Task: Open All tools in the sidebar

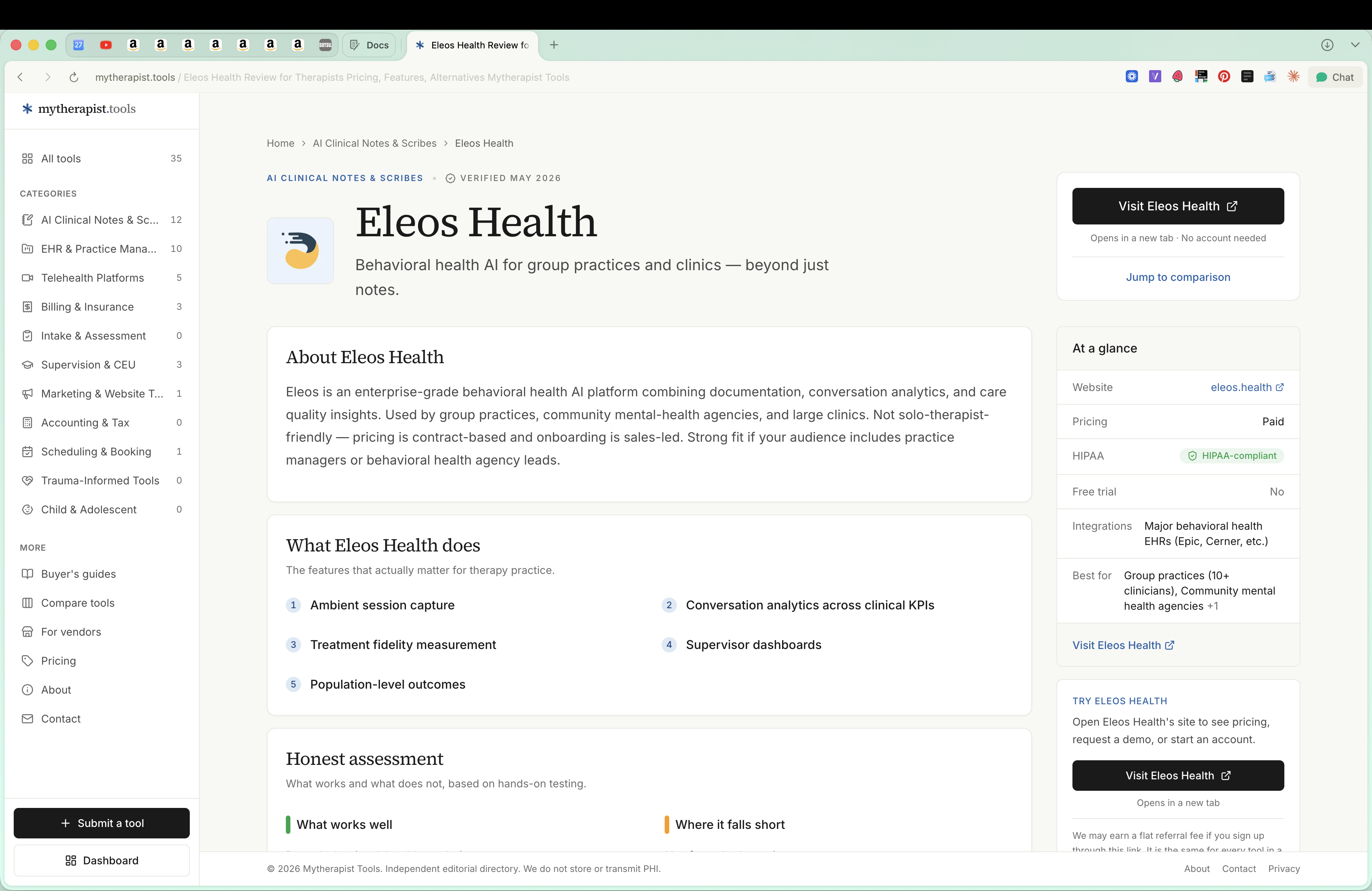Action: pos(102,159)
